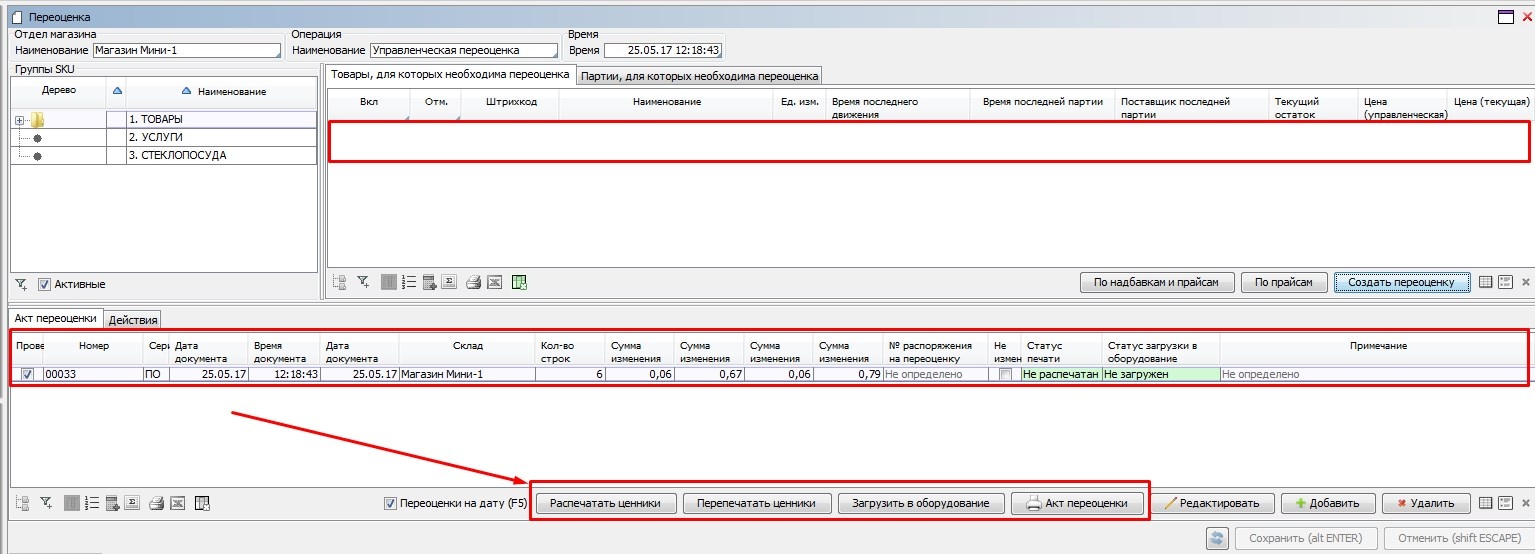The width and height of the screenshot is (1535, 554).
Task: Switch to the Действия tab
Action: [133, 320]
